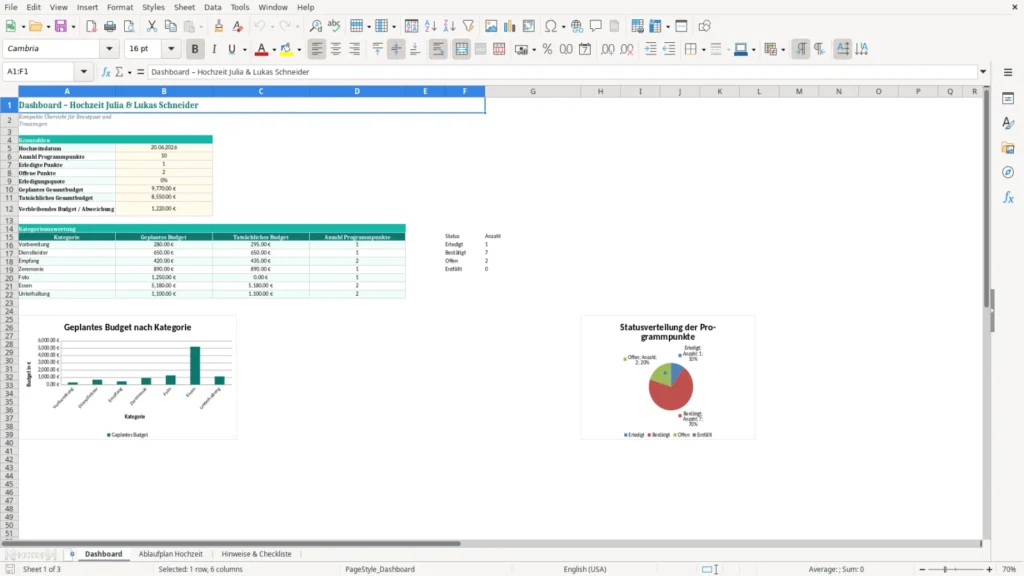Image resolution: width=1024 pixels, height=576 pixels.
Task: Sort descending Z to A
Action: (449, 26)
